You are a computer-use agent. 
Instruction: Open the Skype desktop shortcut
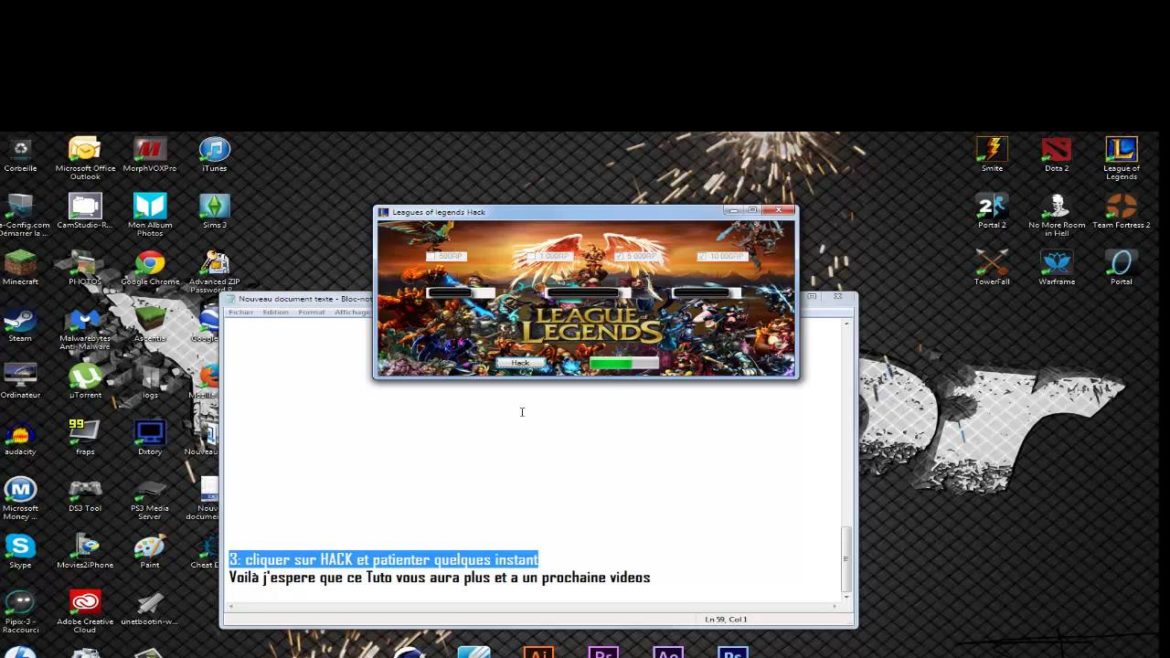tap(20, 547)
